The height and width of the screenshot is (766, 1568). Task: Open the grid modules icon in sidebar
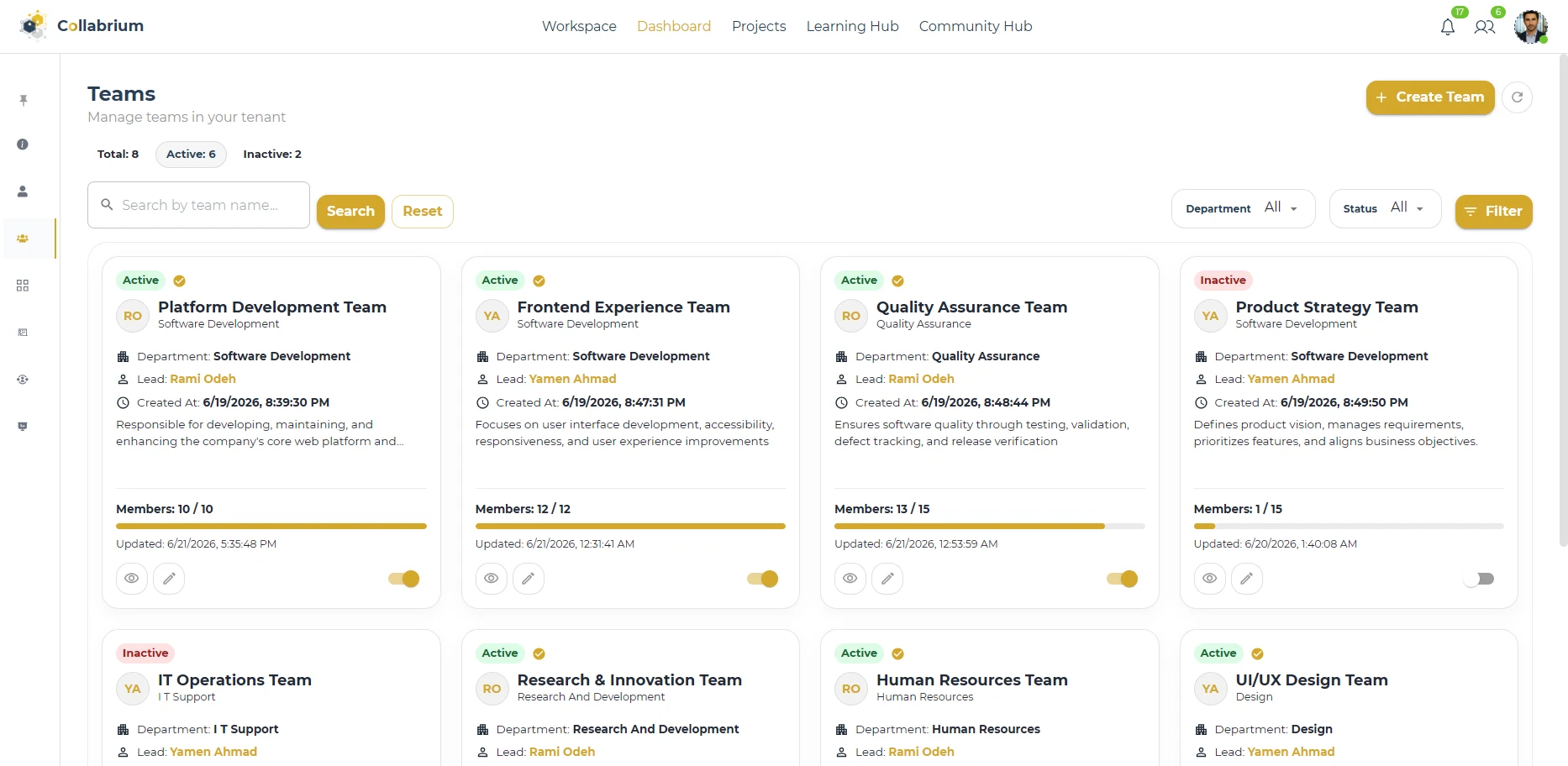23,286
